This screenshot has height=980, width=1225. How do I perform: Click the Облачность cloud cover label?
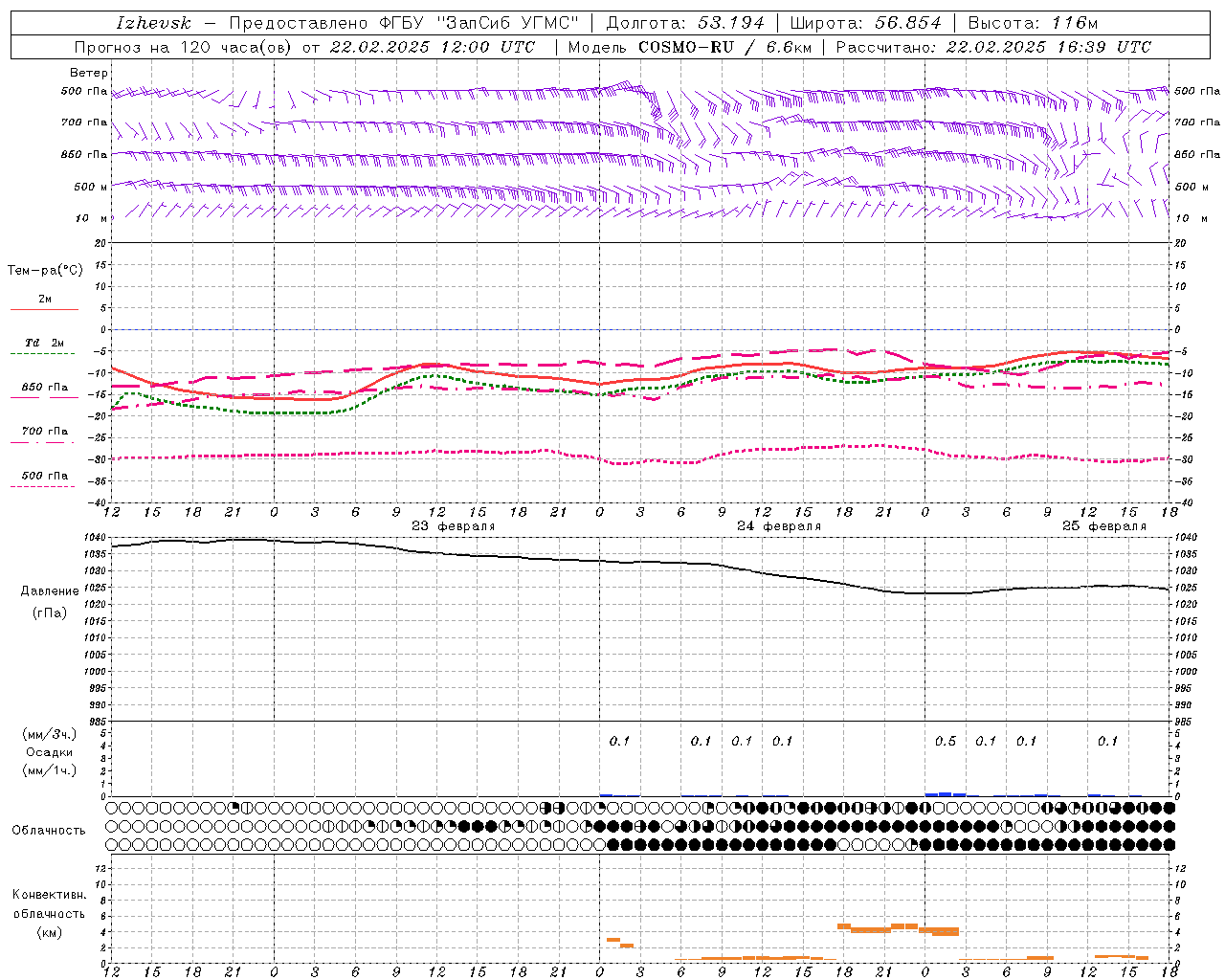point(49,831)
